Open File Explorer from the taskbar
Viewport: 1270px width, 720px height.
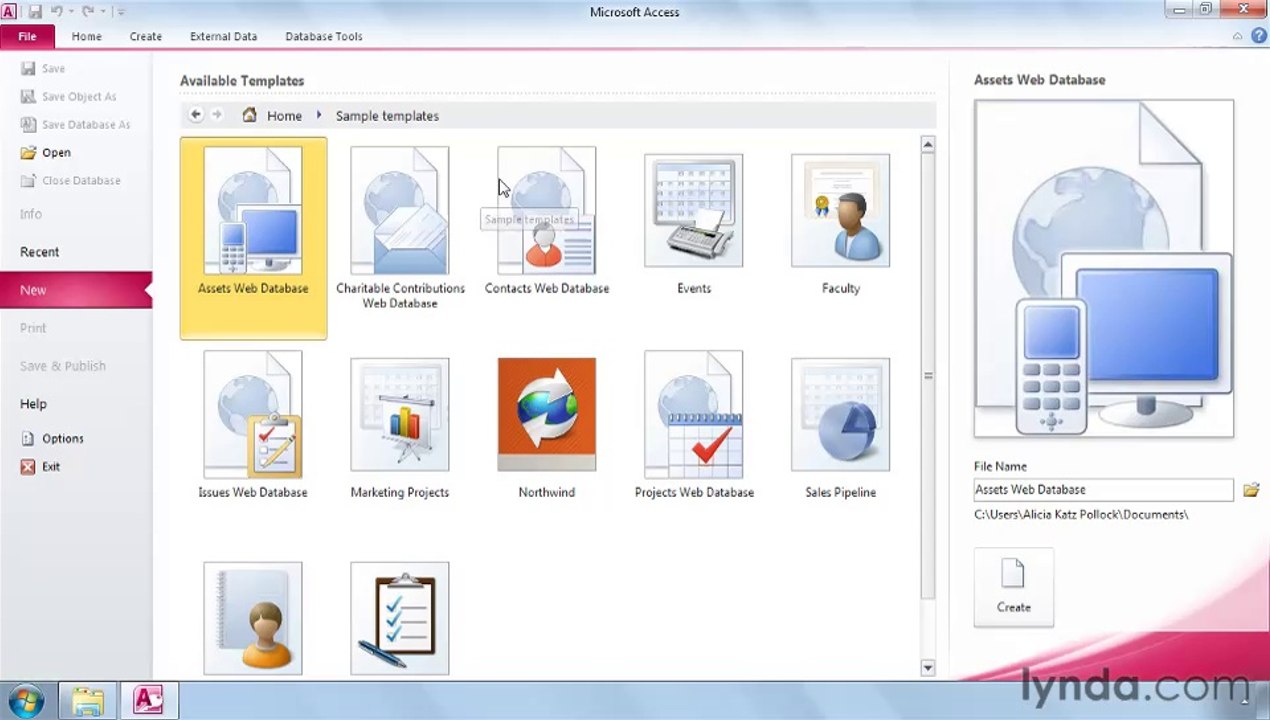87,700
